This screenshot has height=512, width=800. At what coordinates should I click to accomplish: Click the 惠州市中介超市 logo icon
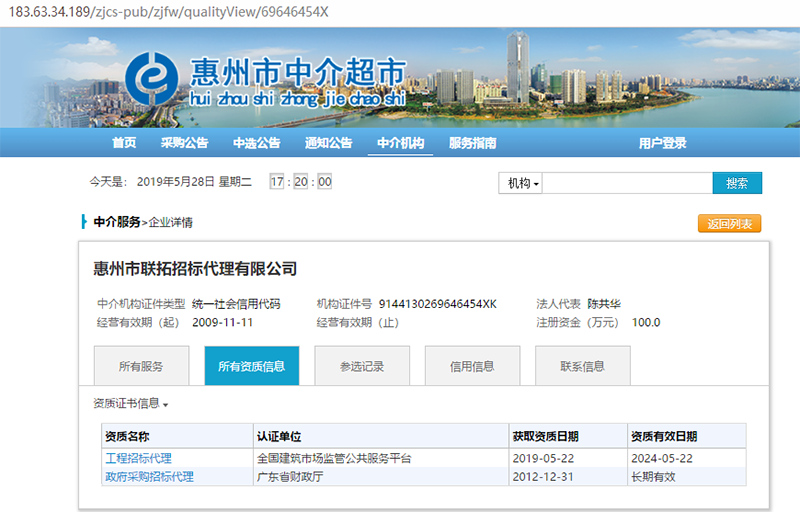[x=153, y=78]
